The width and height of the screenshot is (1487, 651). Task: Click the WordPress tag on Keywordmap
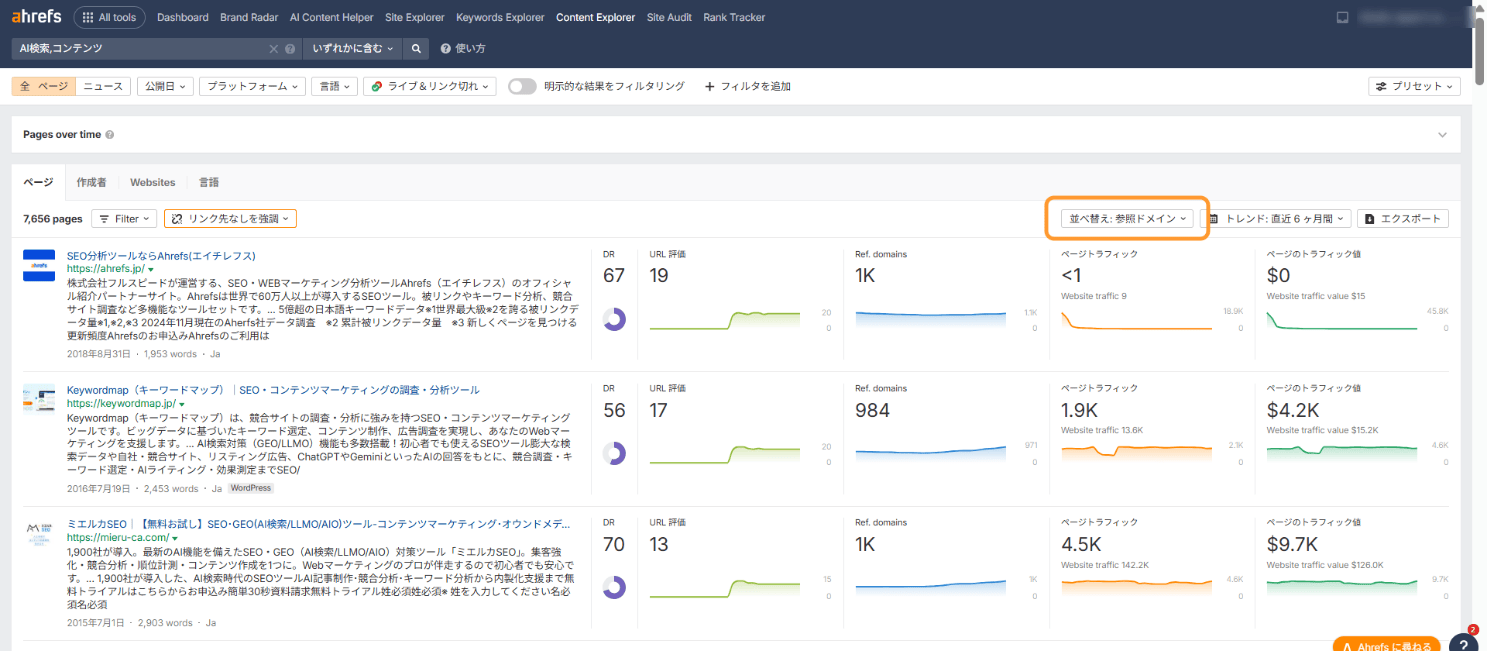[x=250, y=489]
